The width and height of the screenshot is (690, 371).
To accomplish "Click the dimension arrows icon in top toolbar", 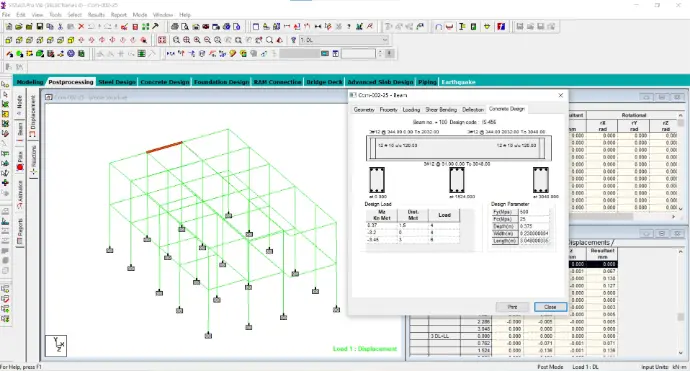I will pos(318,27).
